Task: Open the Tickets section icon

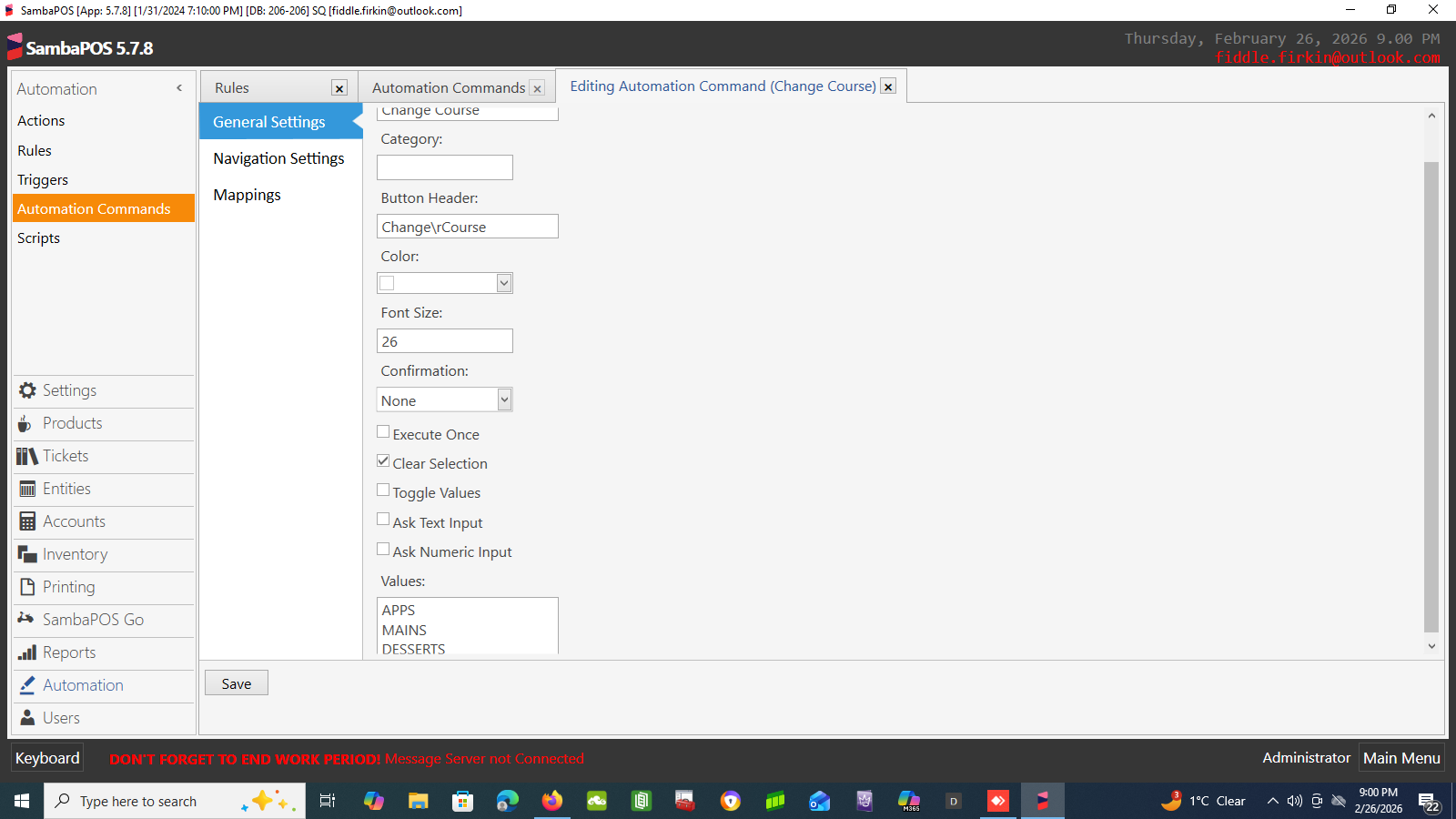Action: click(26, 456)
